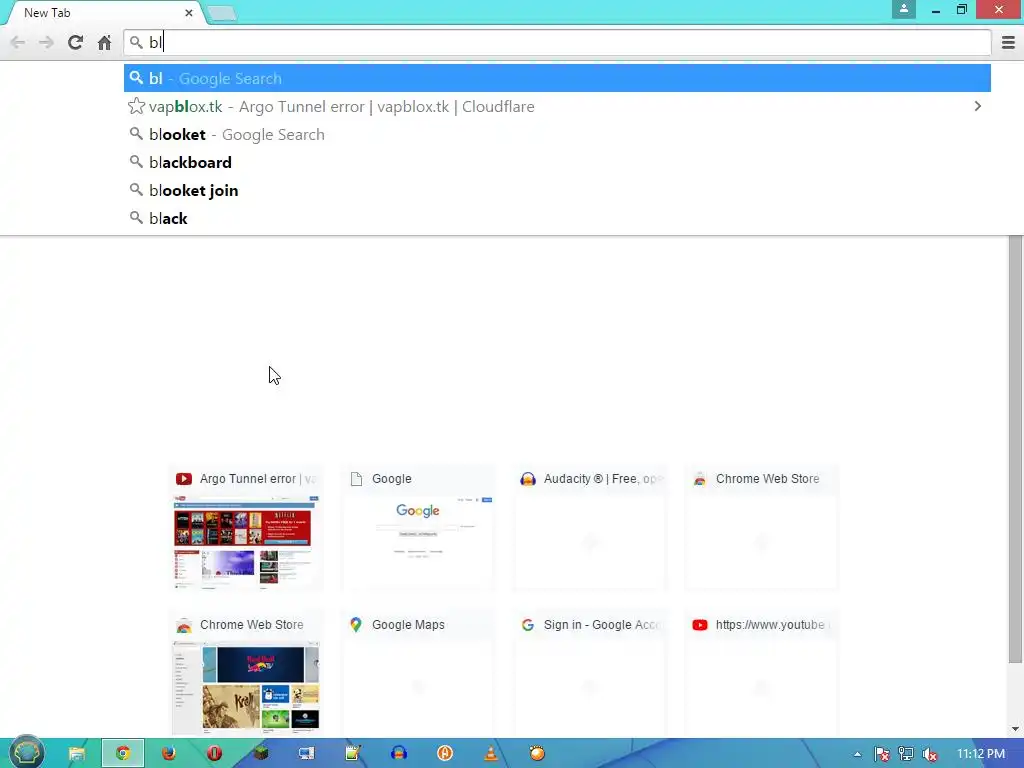Click inside the address bar containing 'bl'

pyautogui.click(x=557, y=43)
